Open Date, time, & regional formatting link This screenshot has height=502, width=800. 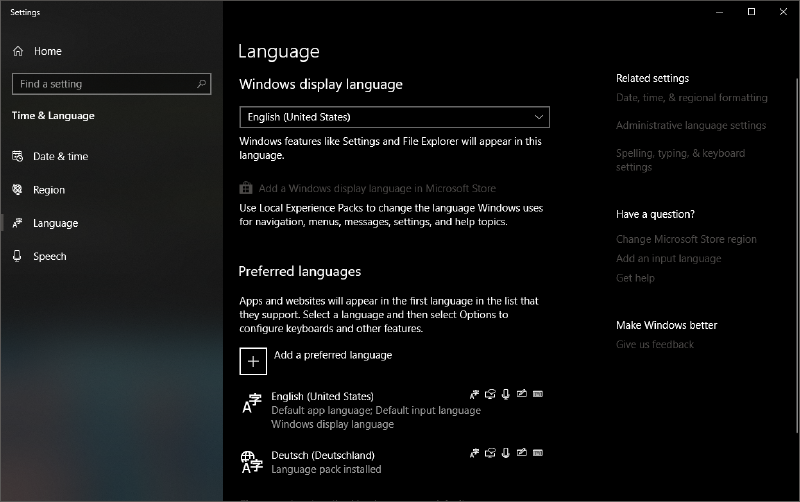pyautogui.click(x=691, y=97)
